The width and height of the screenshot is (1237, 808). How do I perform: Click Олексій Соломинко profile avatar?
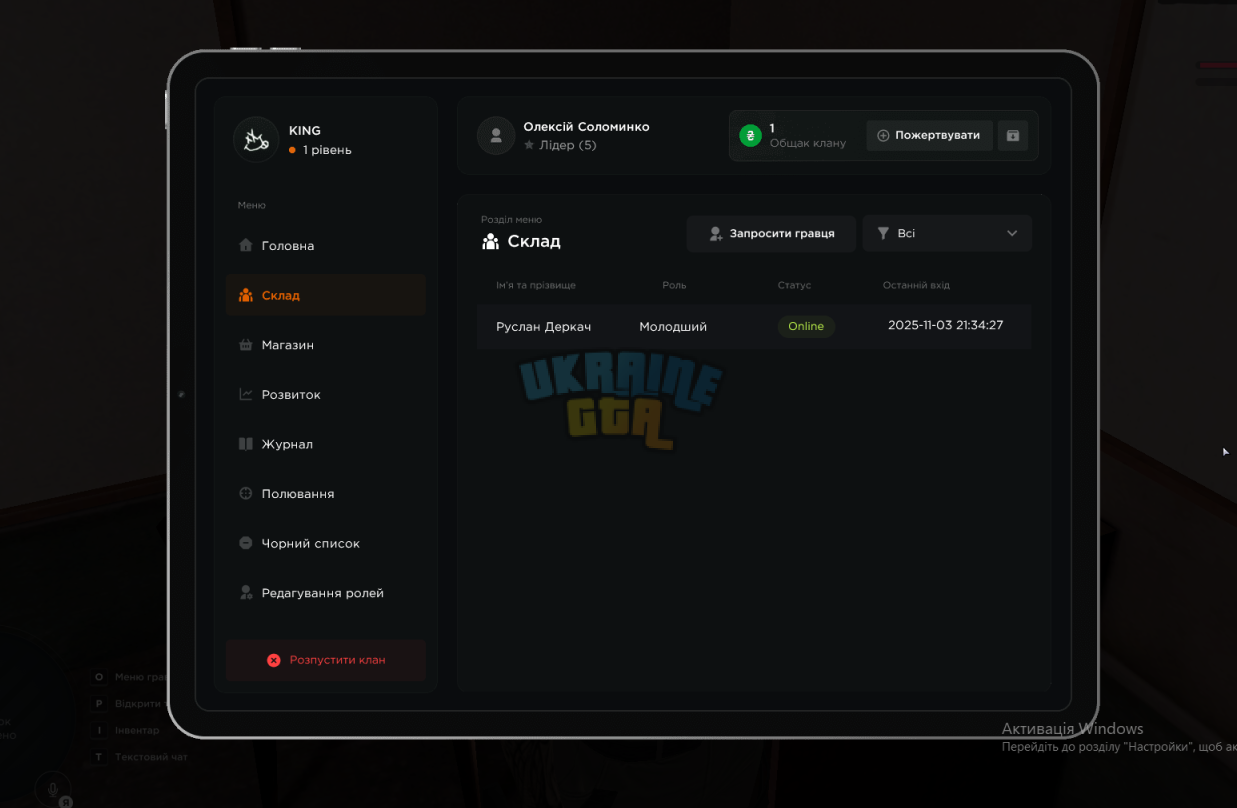496,135
